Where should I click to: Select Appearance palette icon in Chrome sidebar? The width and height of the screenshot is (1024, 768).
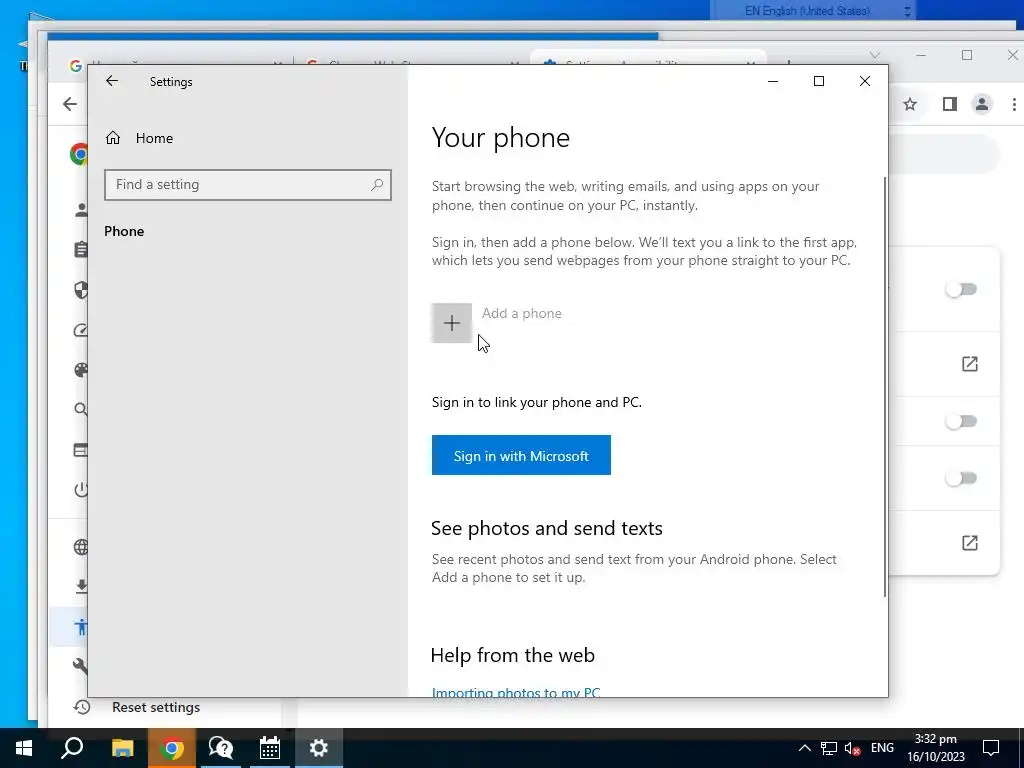click(x=81, y=370)
